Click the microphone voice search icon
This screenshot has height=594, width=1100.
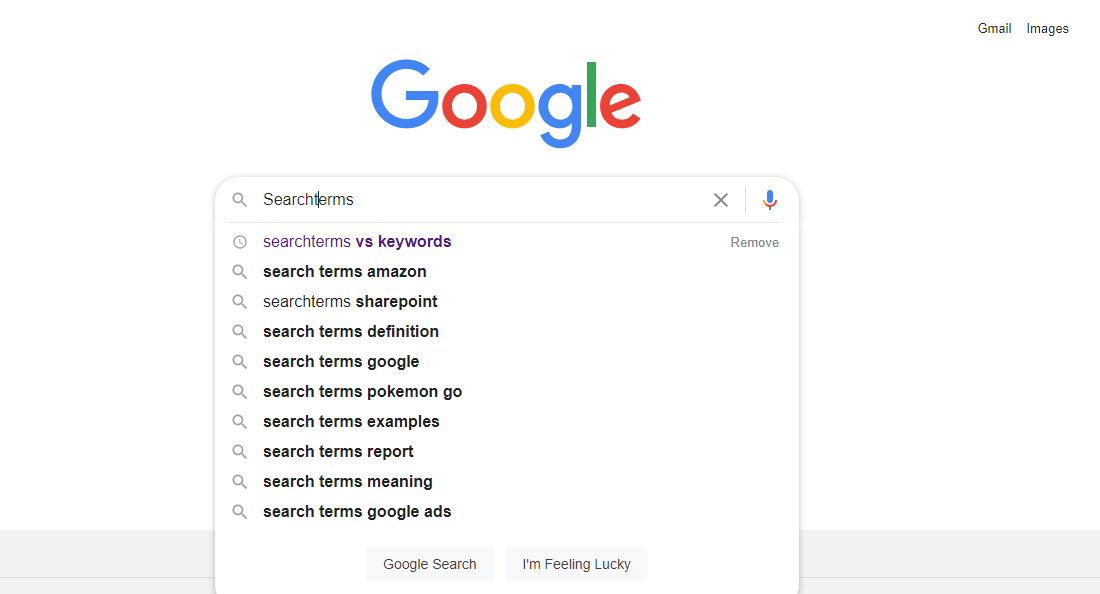pos(770,200)
